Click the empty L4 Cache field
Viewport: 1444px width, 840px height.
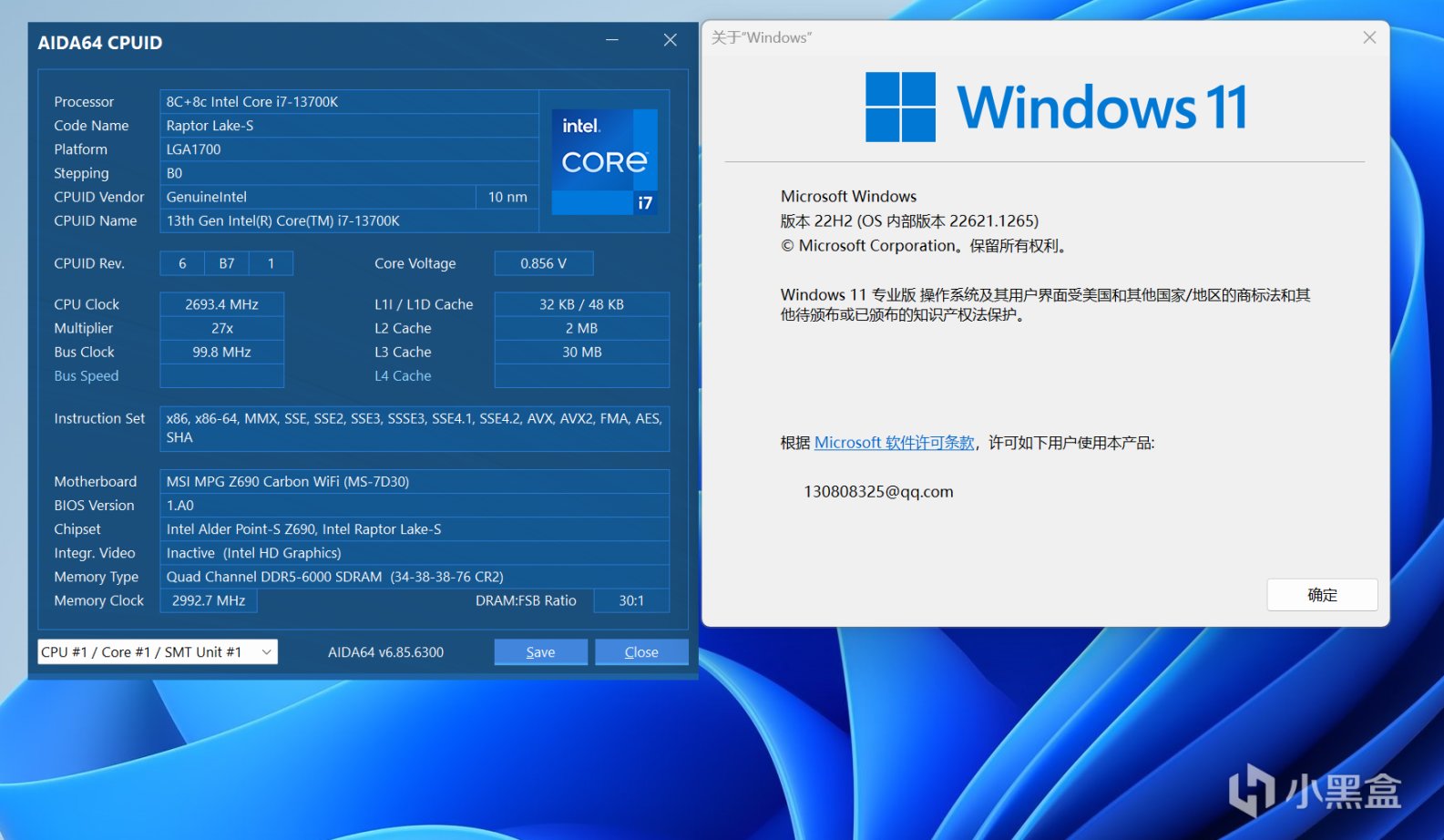[x=582, y=375]
